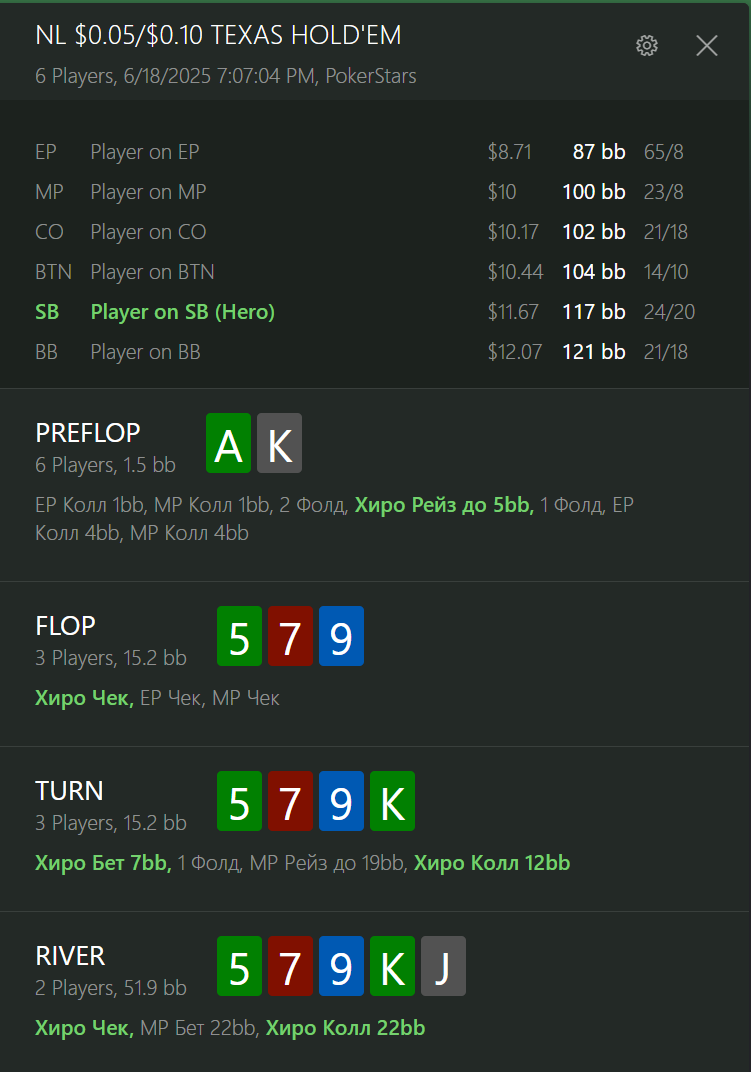
Task: Click the TURN section heading
Action: [69, 791]
